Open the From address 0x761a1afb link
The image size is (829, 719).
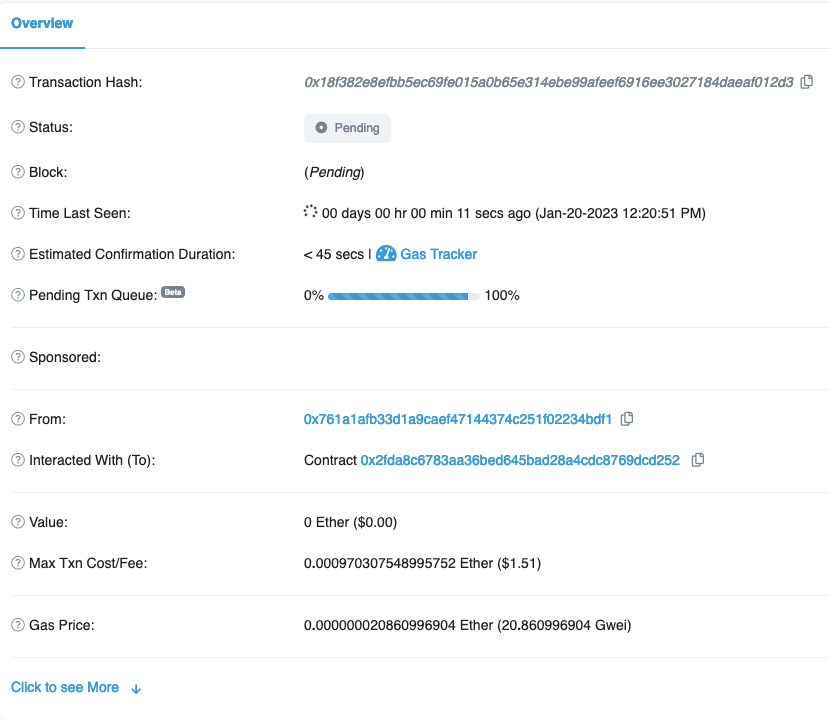coord(457,419)
